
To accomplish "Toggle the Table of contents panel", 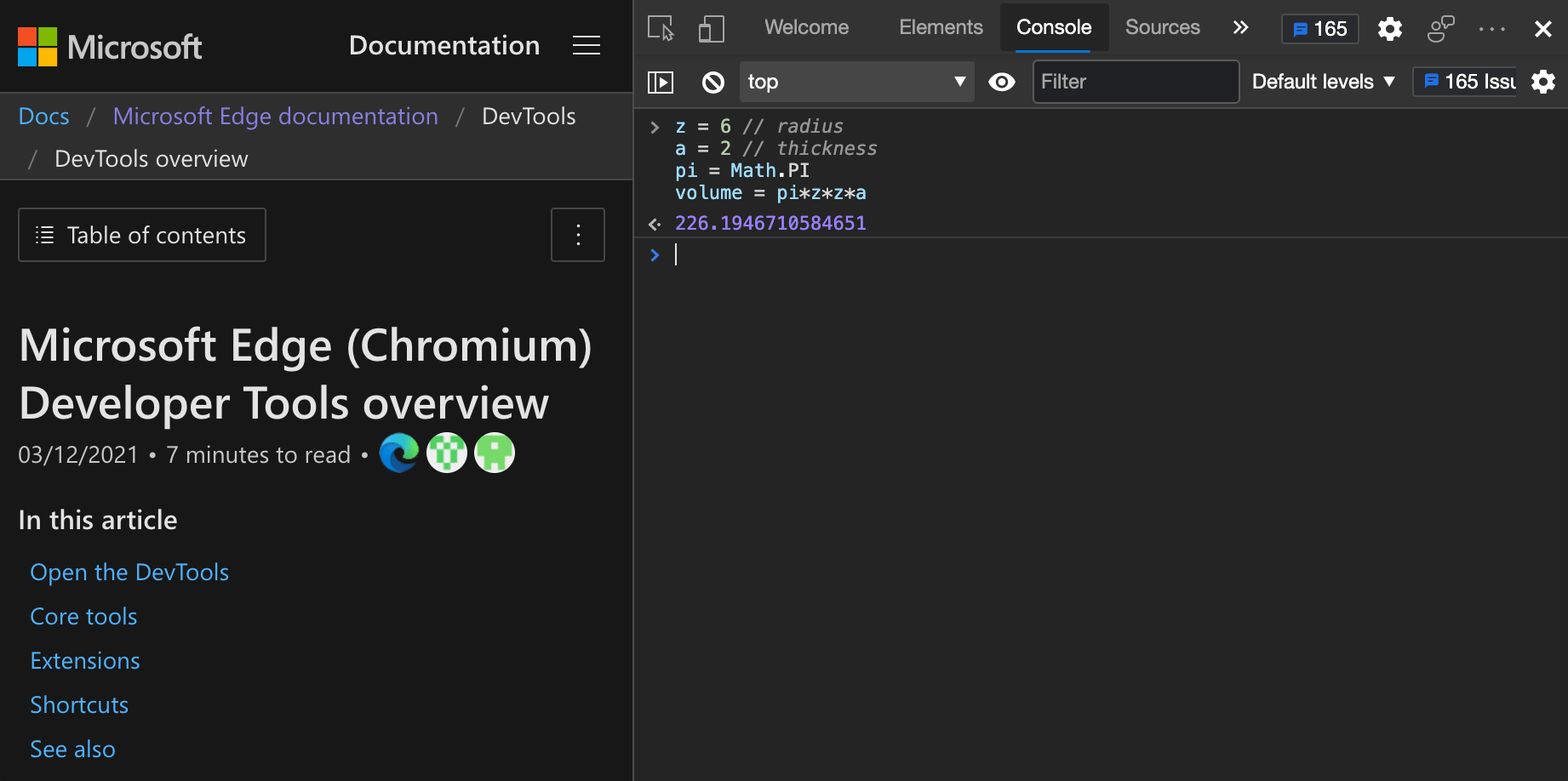I will click(141, 235).
